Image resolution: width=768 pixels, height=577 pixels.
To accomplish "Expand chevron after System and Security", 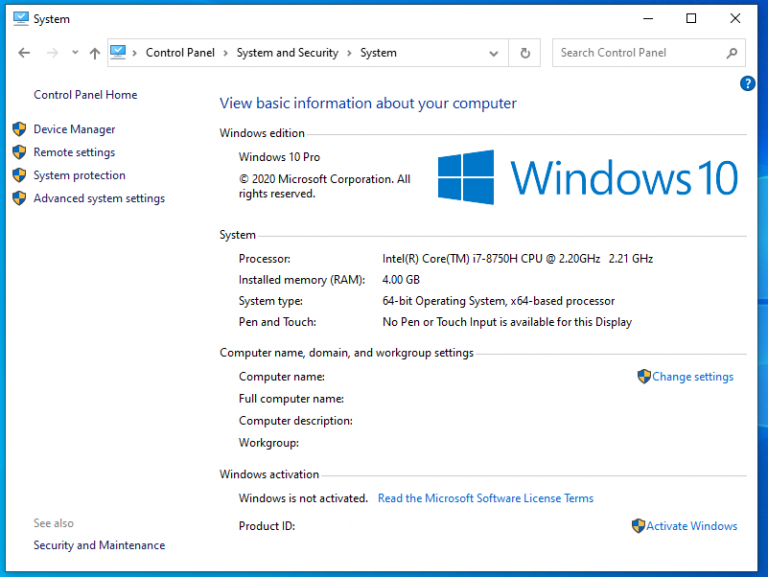I will (349, 53).
